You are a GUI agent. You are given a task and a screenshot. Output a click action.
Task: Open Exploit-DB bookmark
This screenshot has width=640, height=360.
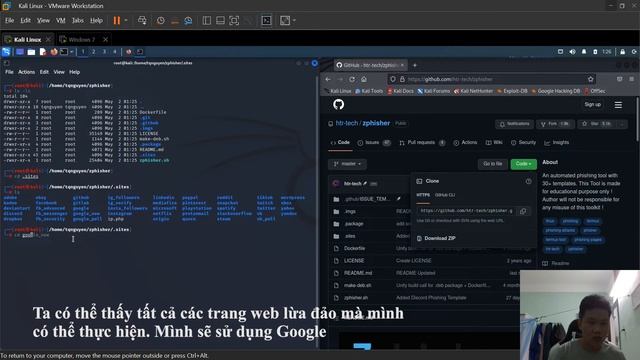(x=512, y=91)
